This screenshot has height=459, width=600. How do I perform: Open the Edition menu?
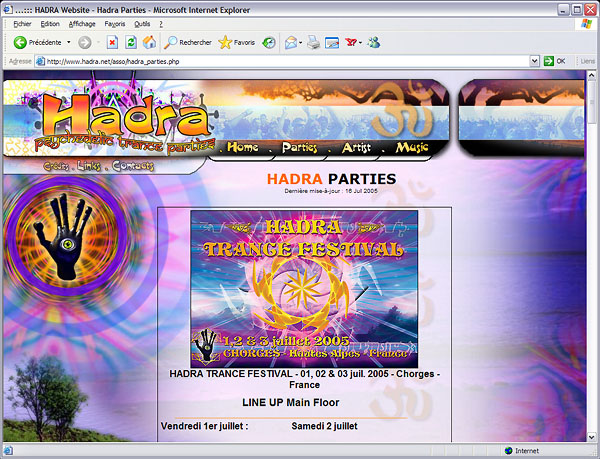click(50, 24)
